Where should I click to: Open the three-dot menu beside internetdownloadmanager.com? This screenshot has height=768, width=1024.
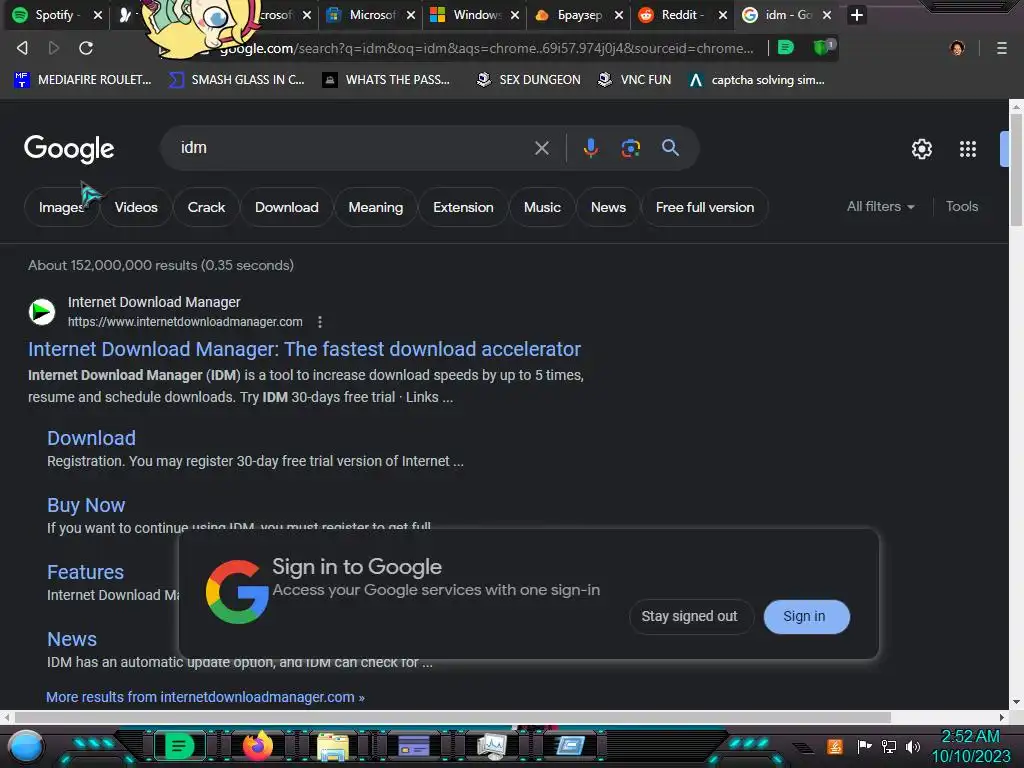[319, 322]
